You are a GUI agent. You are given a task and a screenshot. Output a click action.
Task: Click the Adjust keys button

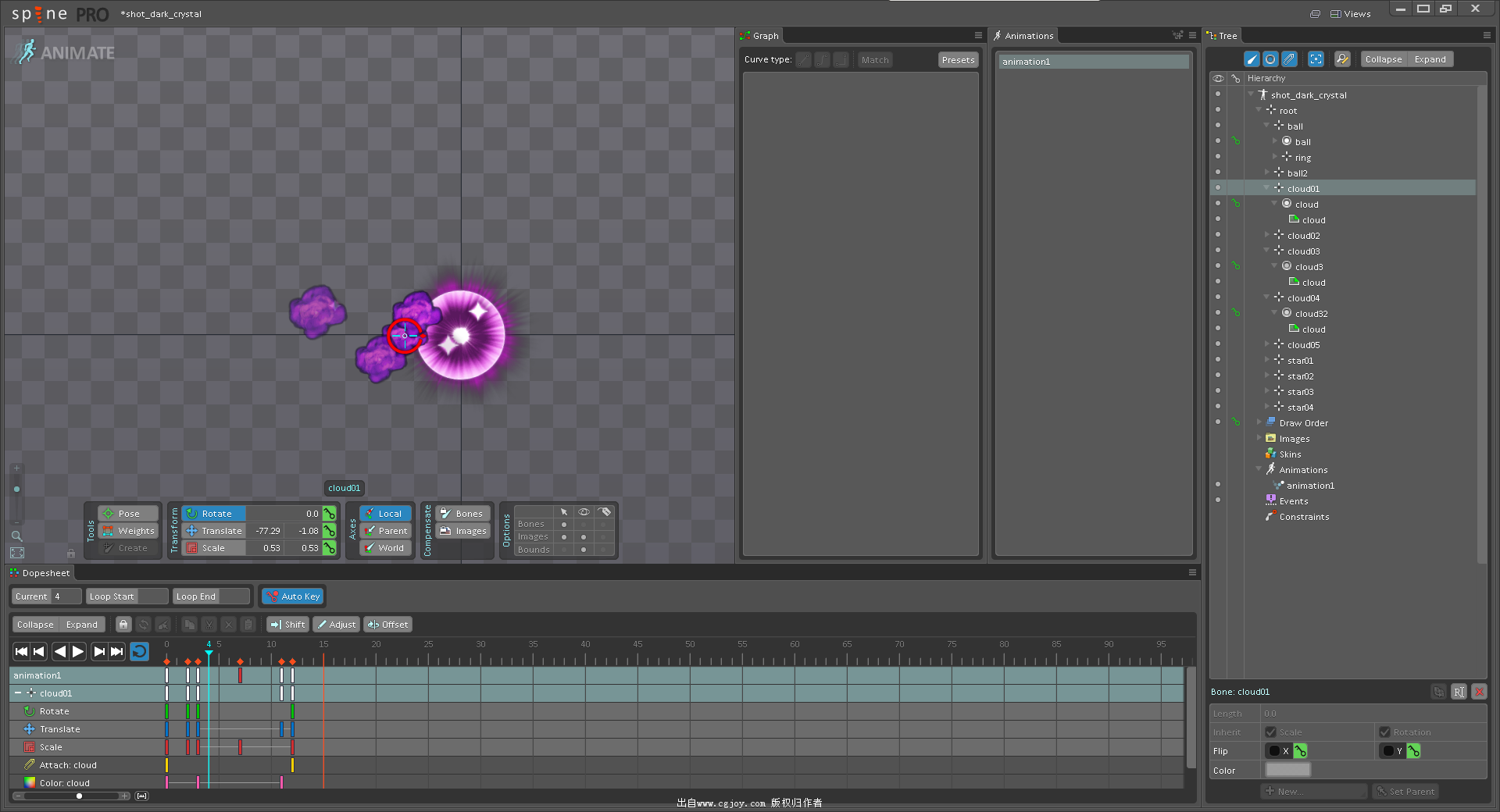[x=337, y=625]
